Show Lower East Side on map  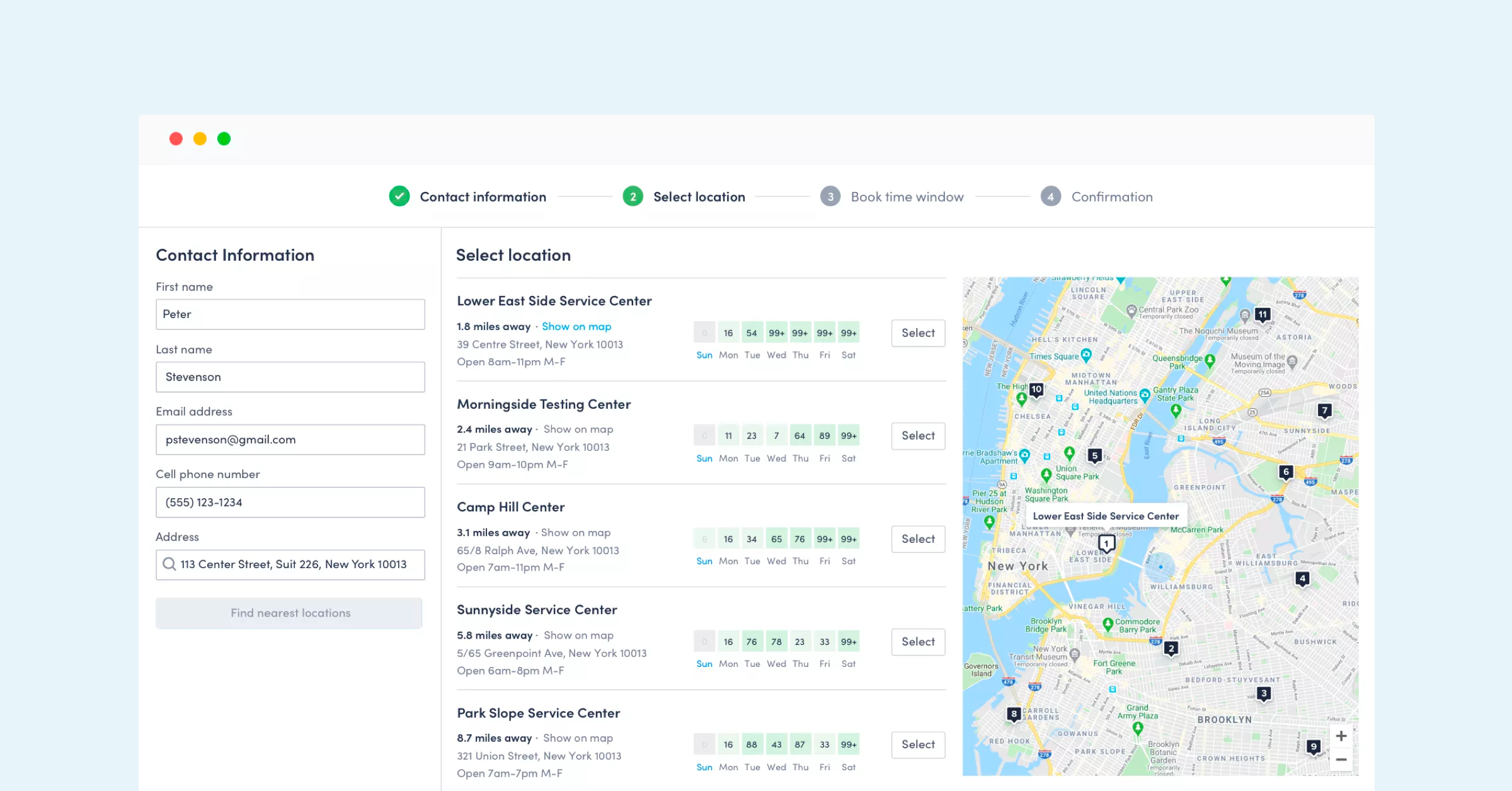click(x=576, y=326)
